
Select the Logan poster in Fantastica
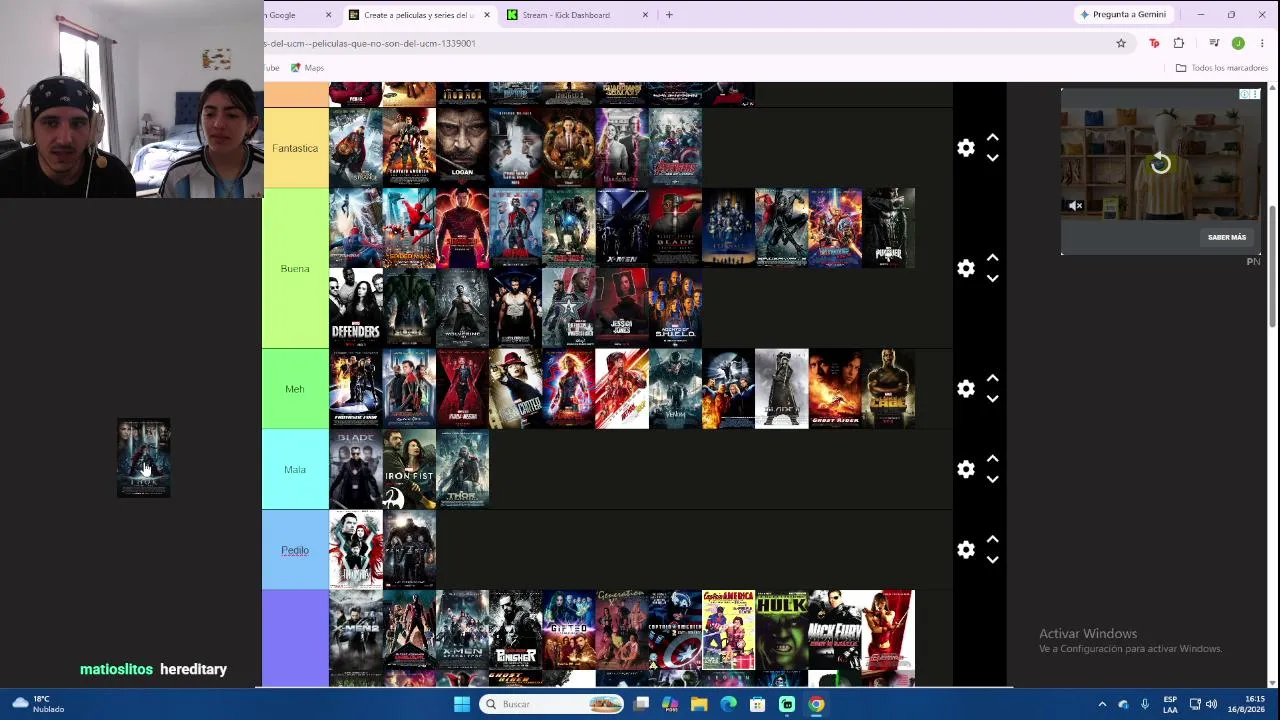[x=462, y=148]
